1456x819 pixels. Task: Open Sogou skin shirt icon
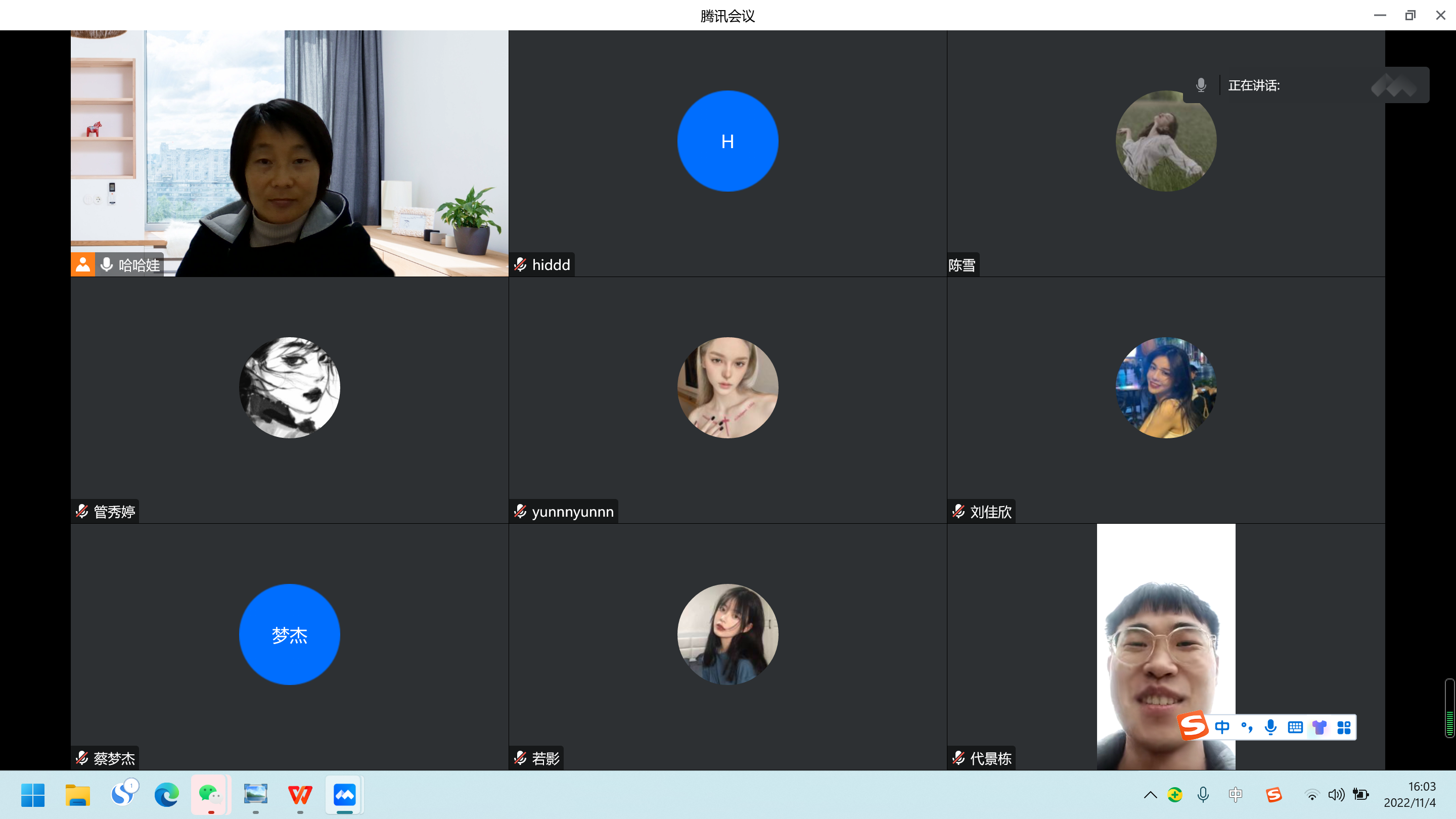point(1319,727)
